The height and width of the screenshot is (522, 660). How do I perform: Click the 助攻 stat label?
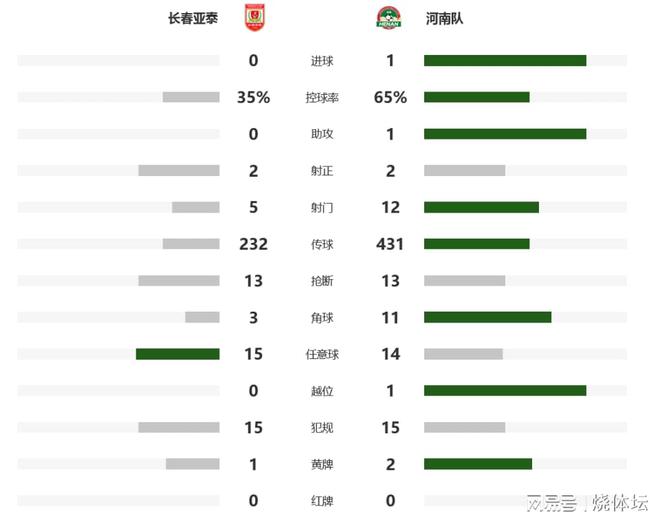tap(322, 134)
